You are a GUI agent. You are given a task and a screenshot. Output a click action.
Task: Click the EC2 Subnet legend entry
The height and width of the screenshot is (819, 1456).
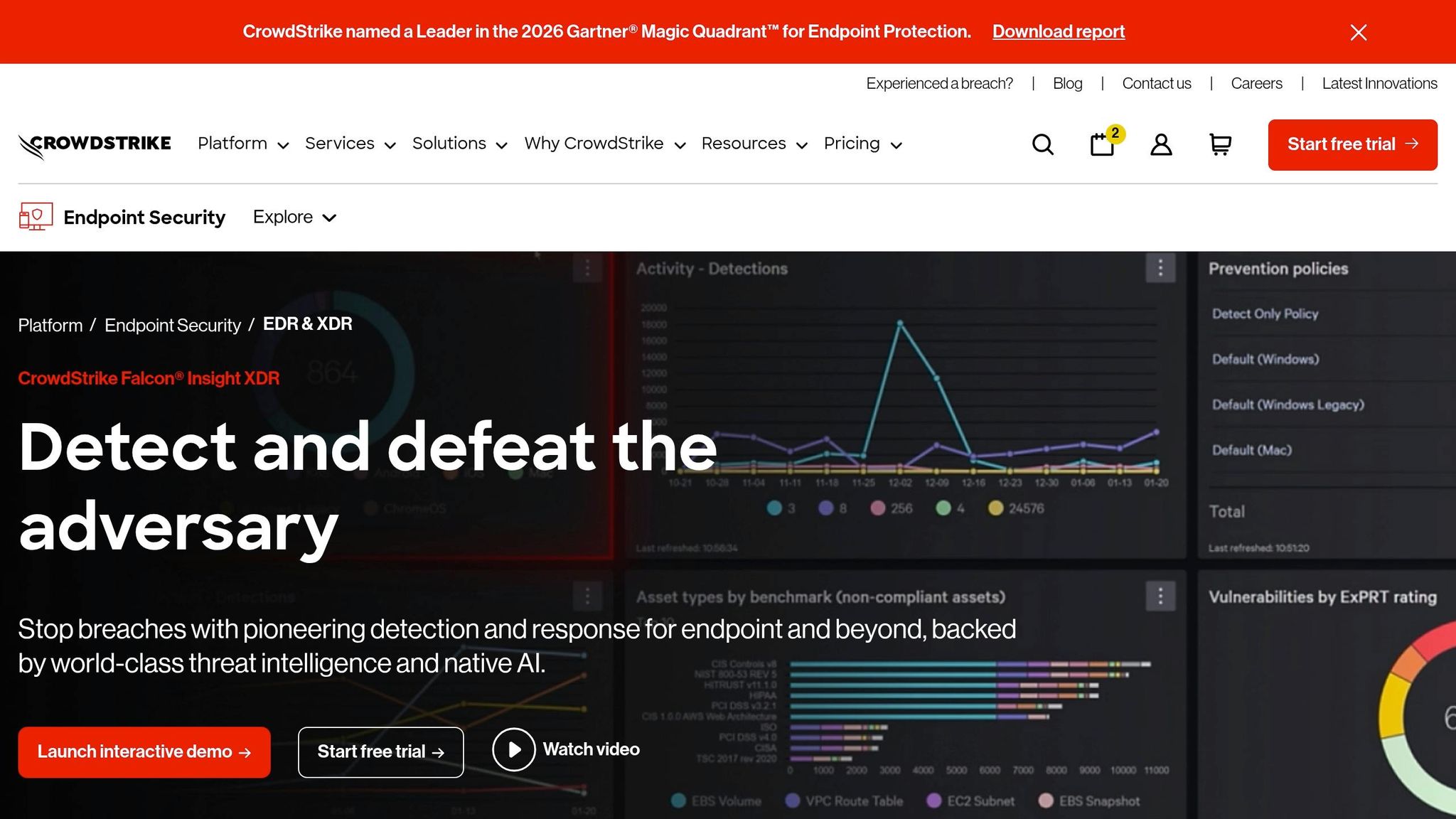[970, 801]
